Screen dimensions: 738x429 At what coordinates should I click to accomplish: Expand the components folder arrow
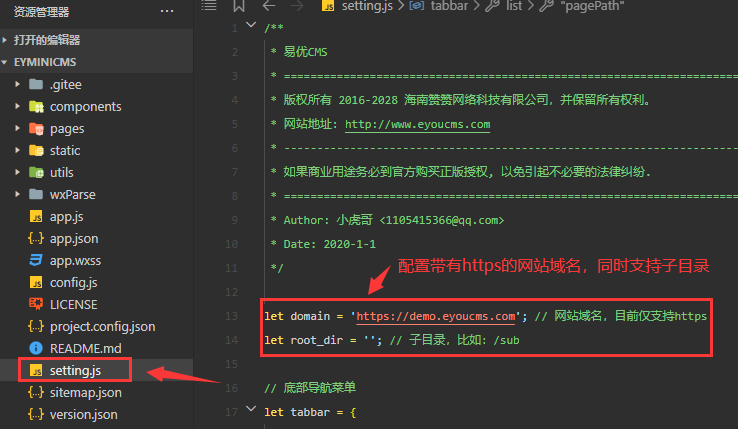tap(17, 106)
